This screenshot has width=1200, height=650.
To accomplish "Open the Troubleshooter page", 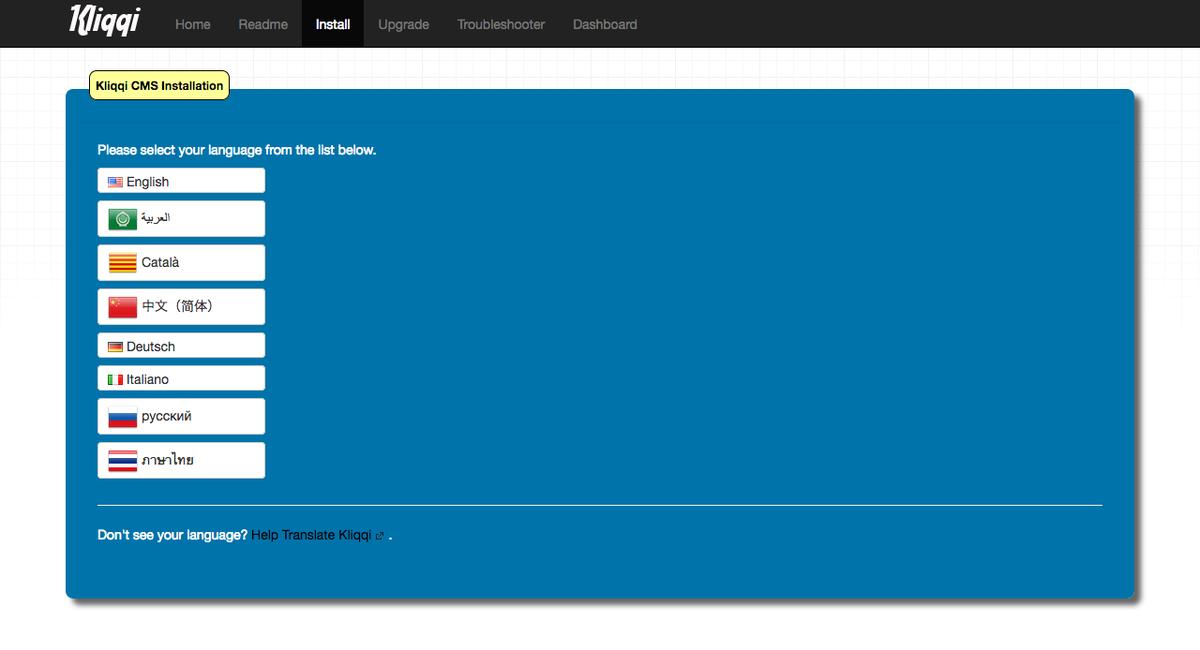I will pos(501,24).
